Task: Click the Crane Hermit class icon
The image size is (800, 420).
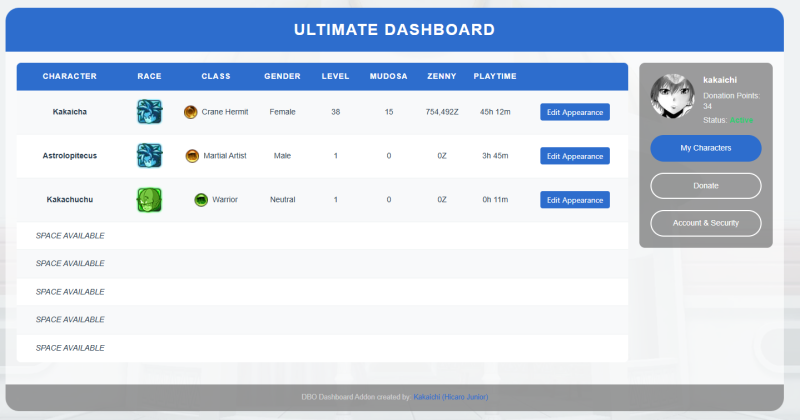Action: (x=191, y=112)
